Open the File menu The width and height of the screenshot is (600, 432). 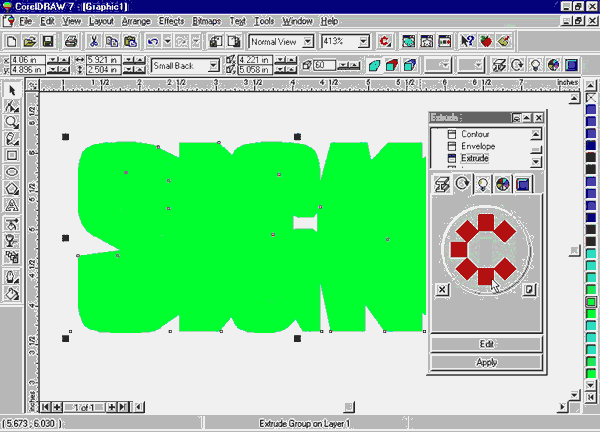(x=26, y=21)
